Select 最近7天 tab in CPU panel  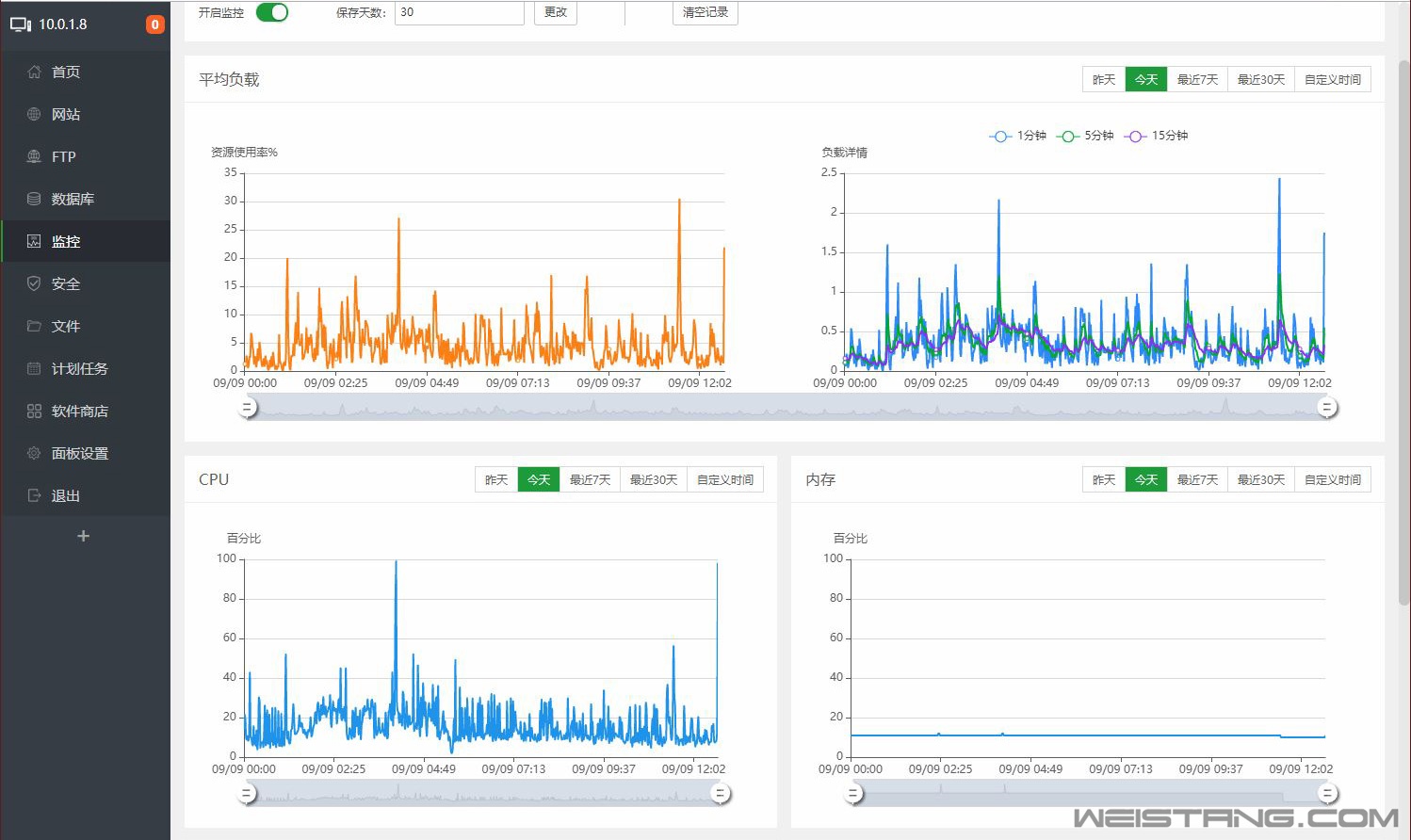(x=590, y=479)
